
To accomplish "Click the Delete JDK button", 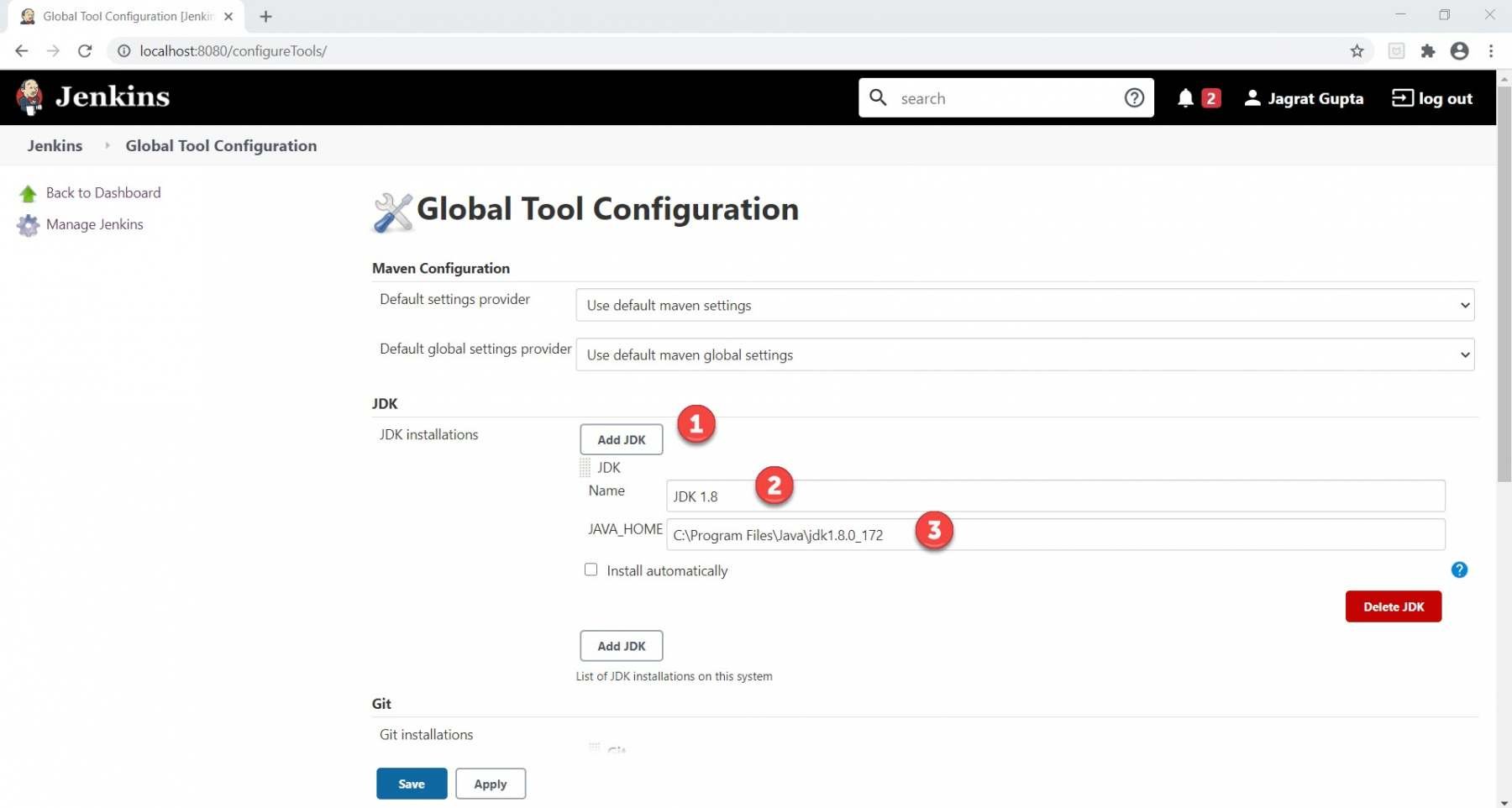I will (1394, 606).
